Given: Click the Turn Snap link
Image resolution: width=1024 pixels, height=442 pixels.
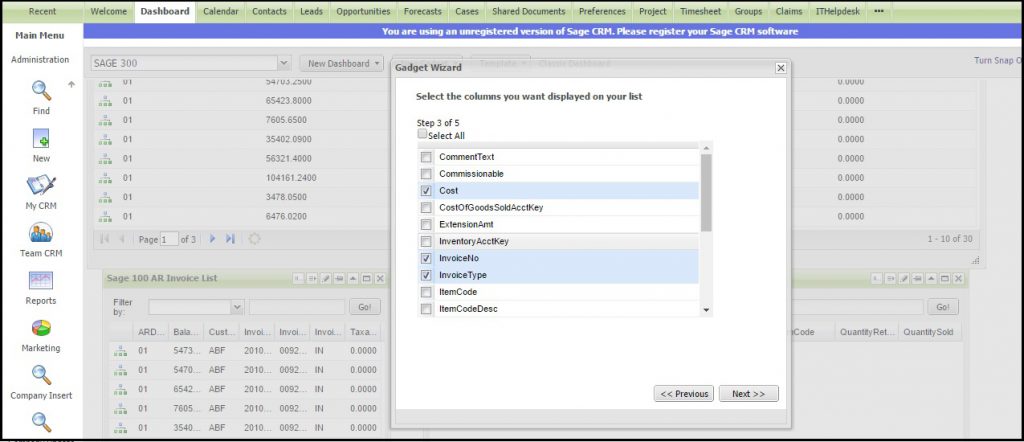Looking at the screenshot, I should [x=999, y=60].
